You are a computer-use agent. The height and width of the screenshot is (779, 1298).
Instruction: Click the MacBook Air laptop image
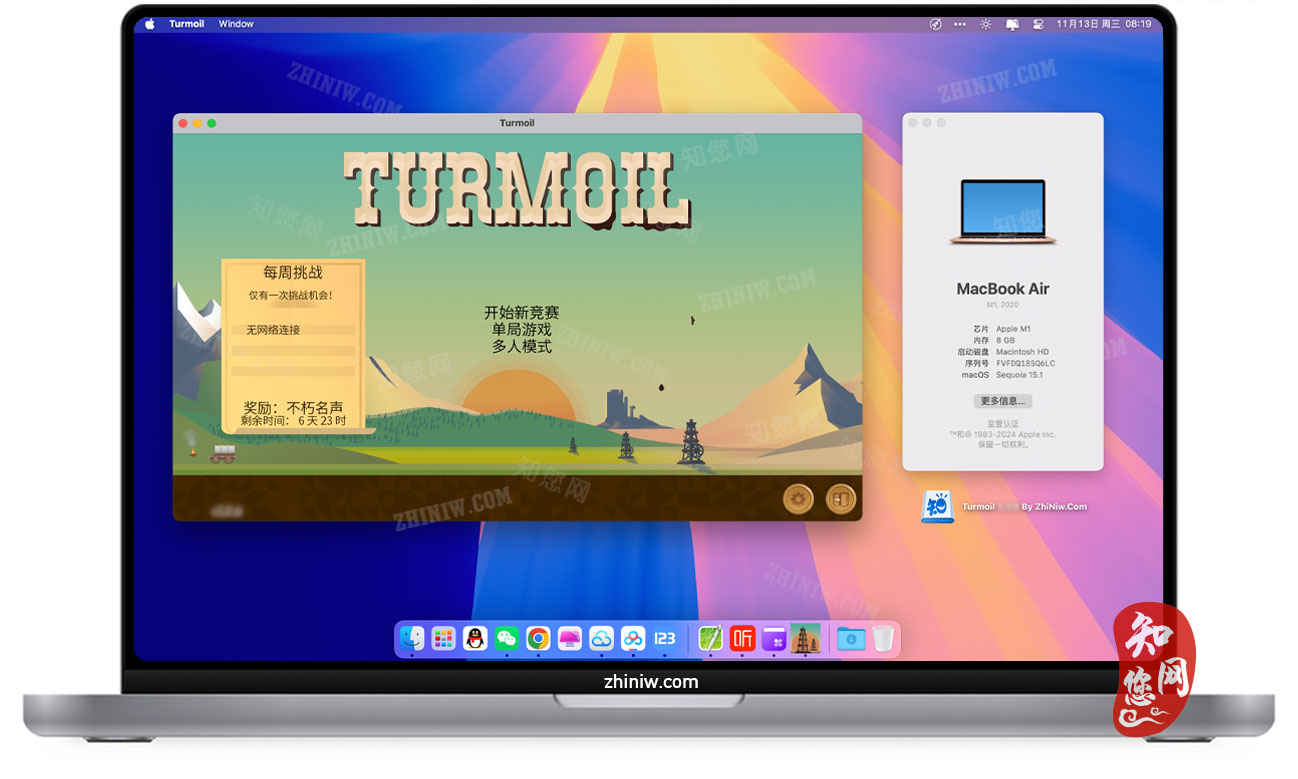click(x=1003, y=212)
